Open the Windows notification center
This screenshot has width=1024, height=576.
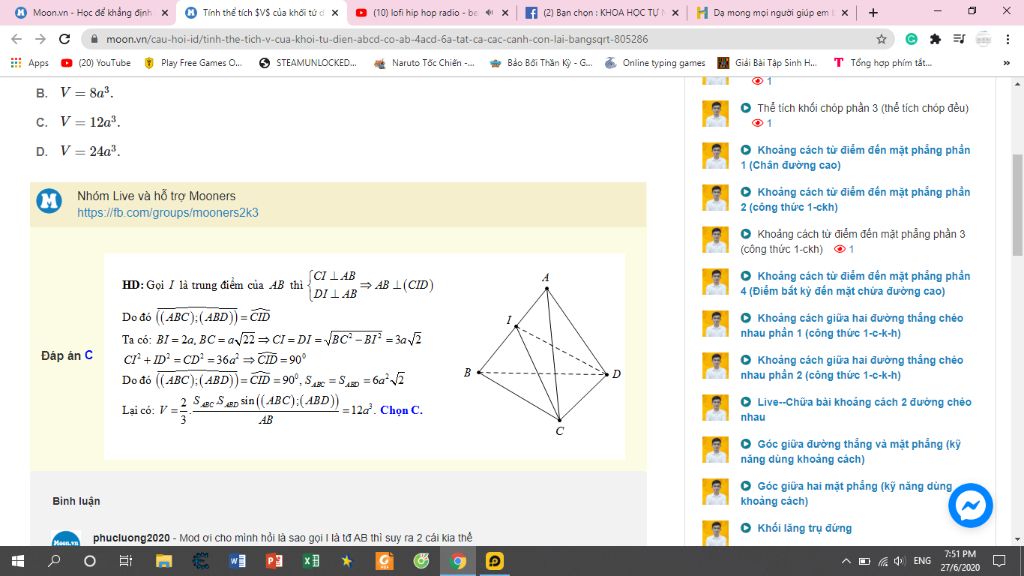[x=999, y=561]
